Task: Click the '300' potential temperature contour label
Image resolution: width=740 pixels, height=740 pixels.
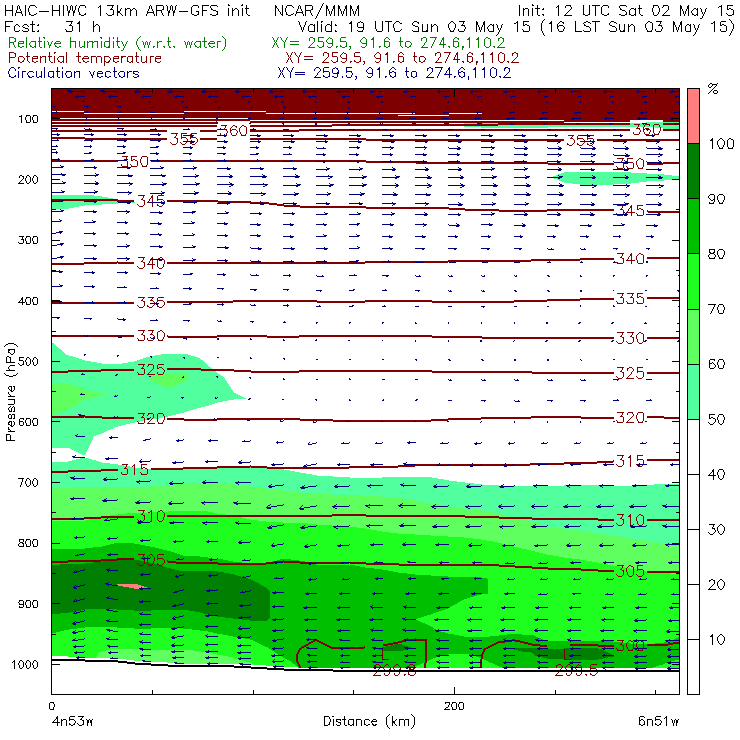Action: (x=630, y=645)
